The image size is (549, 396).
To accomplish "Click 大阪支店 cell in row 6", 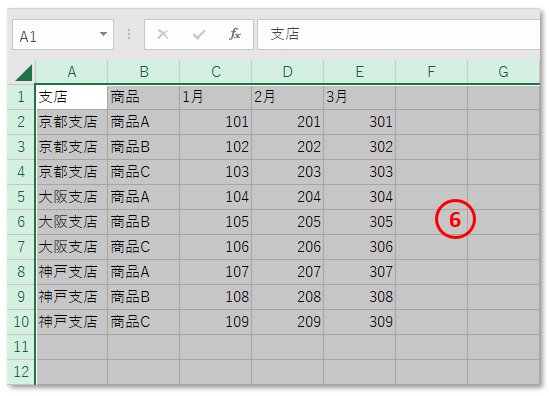I will point(71,222).
